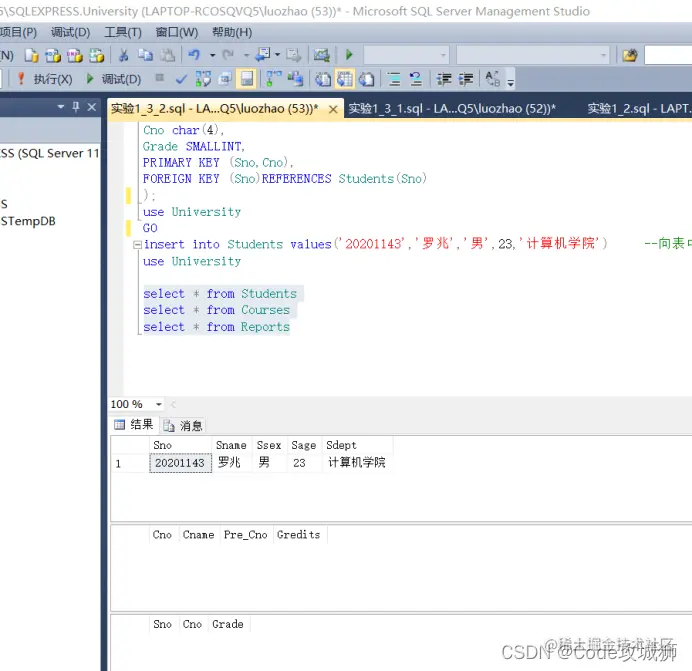This screenshot has width=692, height=671.
Task: Cut selected text with scissors icon
Action: [x=124, y=55]
